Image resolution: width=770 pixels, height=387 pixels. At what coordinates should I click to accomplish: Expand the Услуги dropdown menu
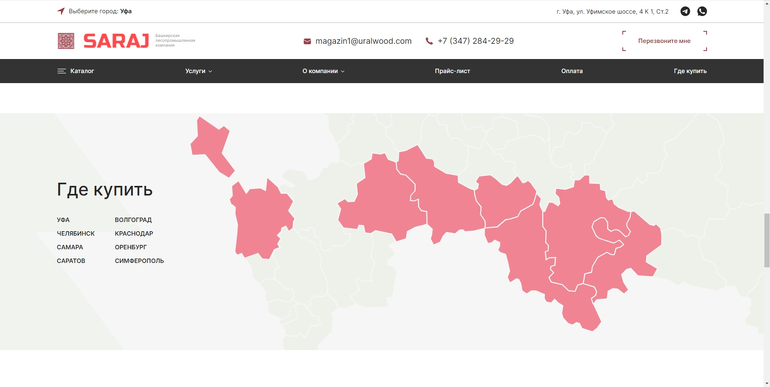(198, 71)
